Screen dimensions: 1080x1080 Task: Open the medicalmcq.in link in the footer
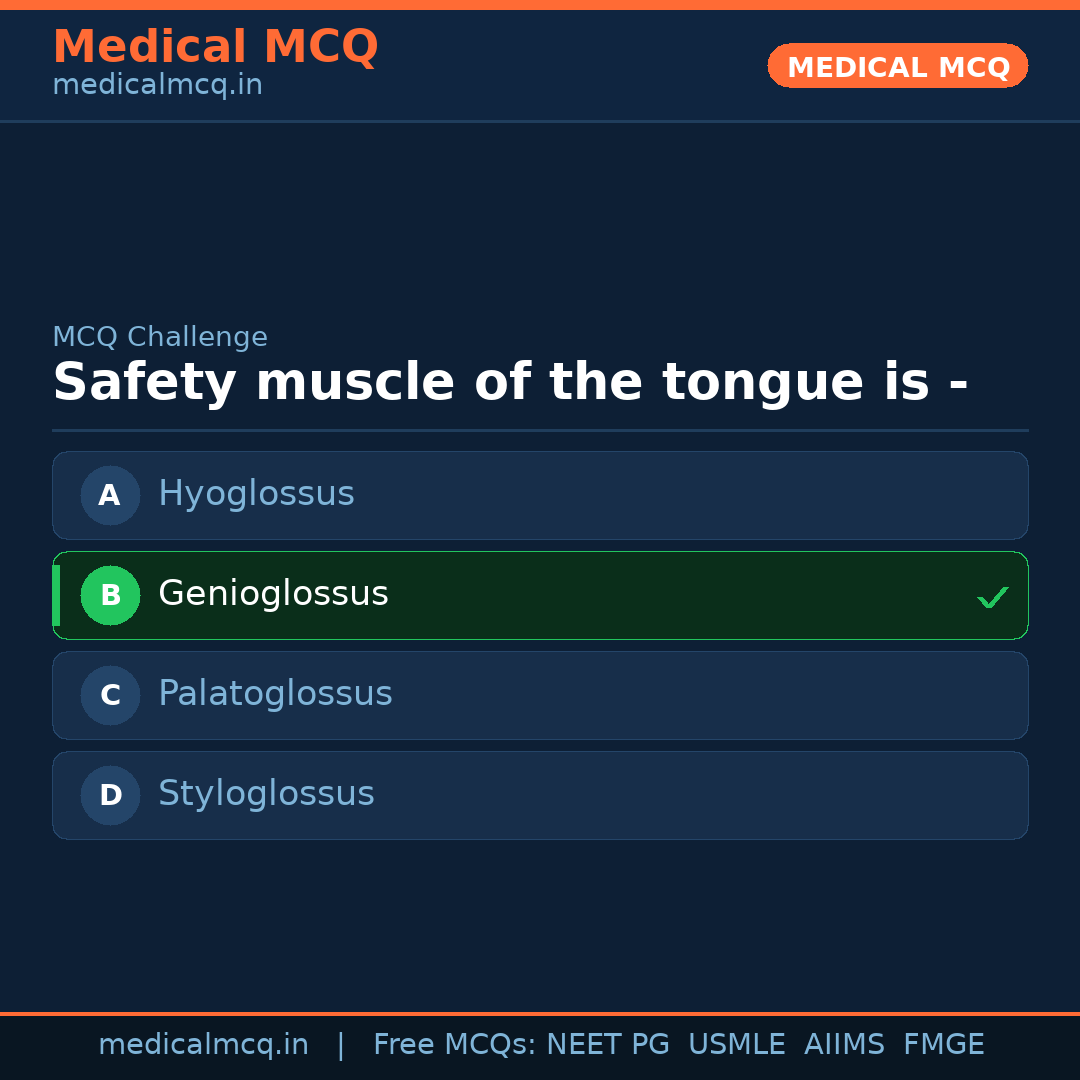click(203, 1044)
